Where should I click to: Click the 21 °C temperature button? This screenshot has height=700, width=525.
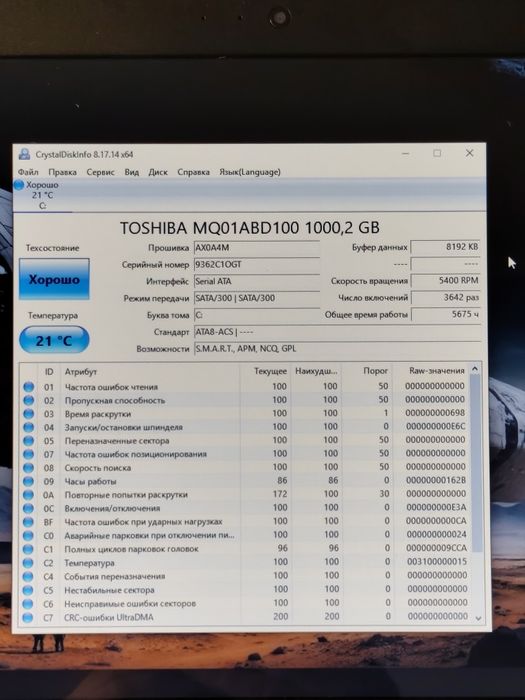(54, 340)
